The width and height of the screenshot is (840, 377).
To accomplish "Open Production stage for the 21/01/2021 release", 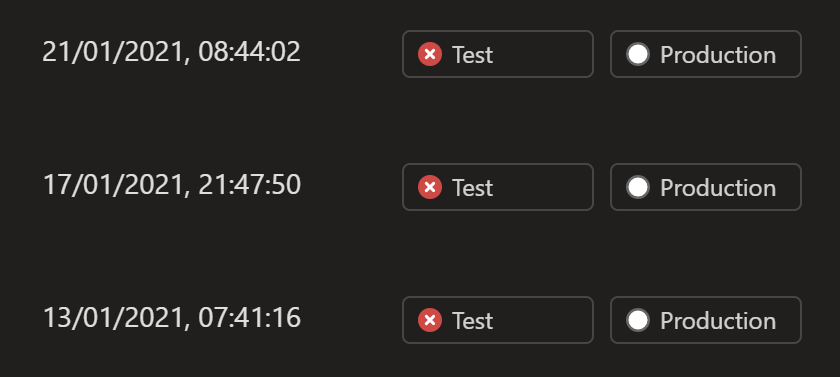I will click(706, 54).
